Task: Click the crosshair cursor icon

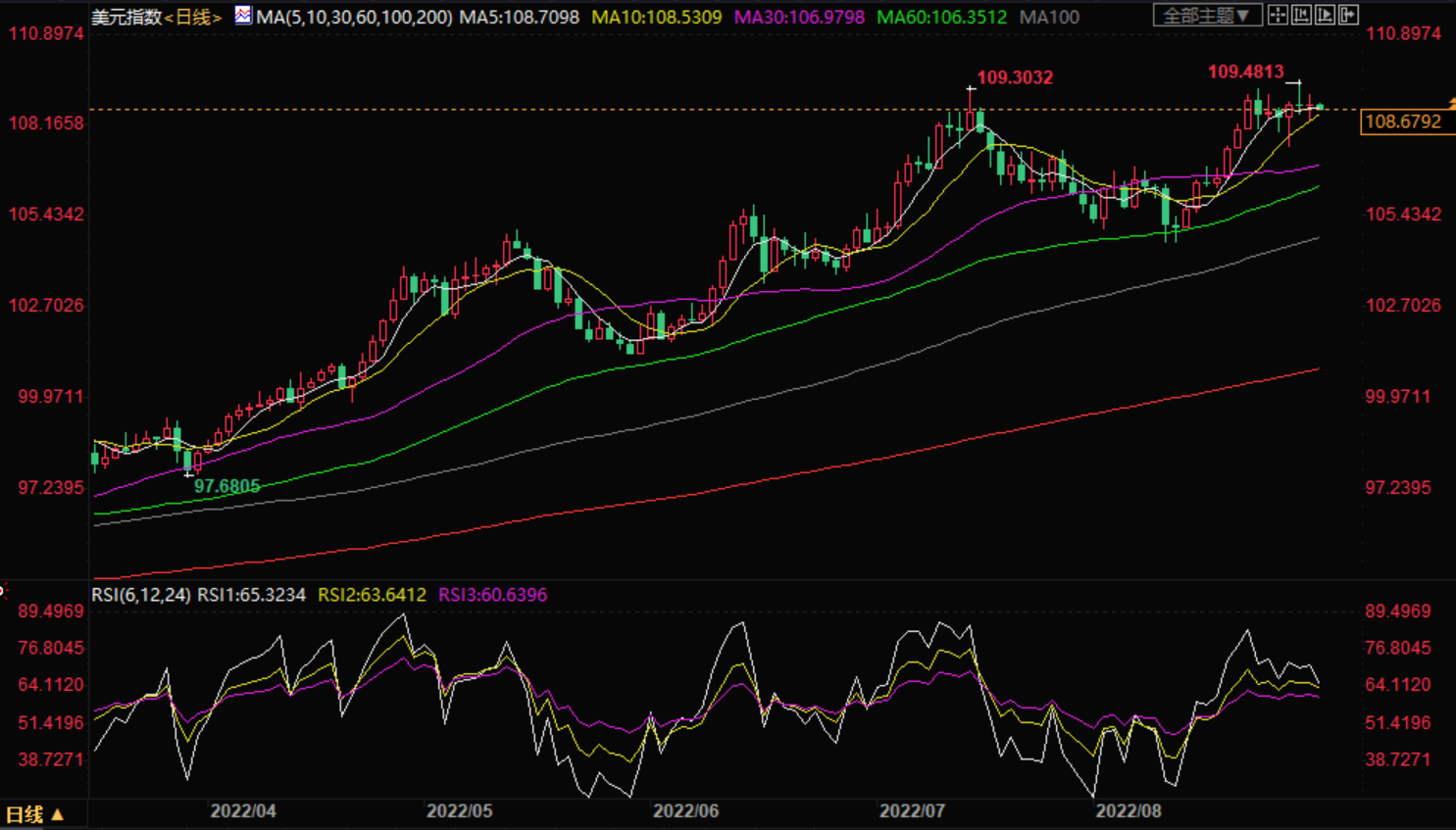Action: 1278,15
